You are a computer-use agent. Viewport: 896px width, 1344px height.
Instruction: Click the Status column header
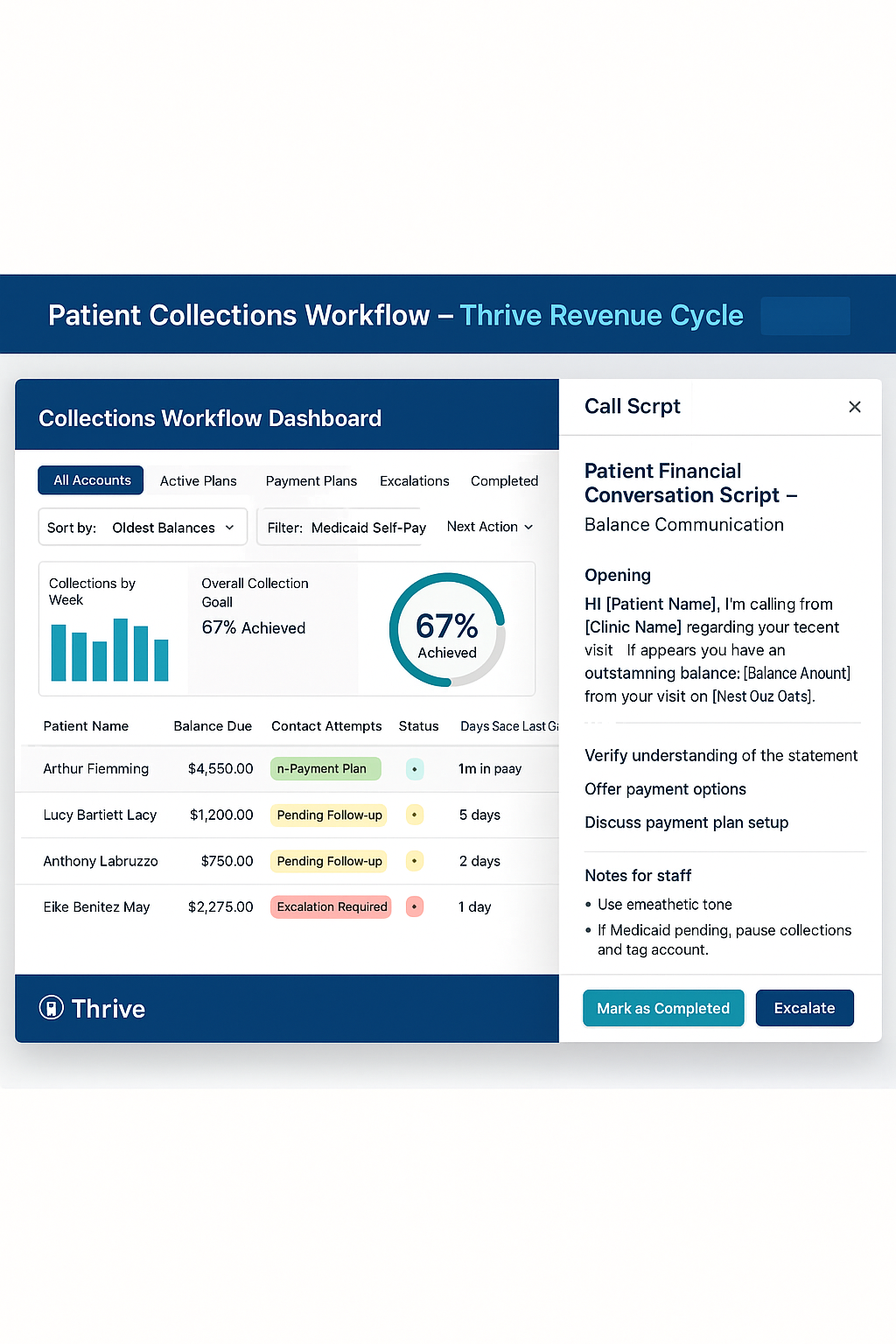(x=418, y=726)
